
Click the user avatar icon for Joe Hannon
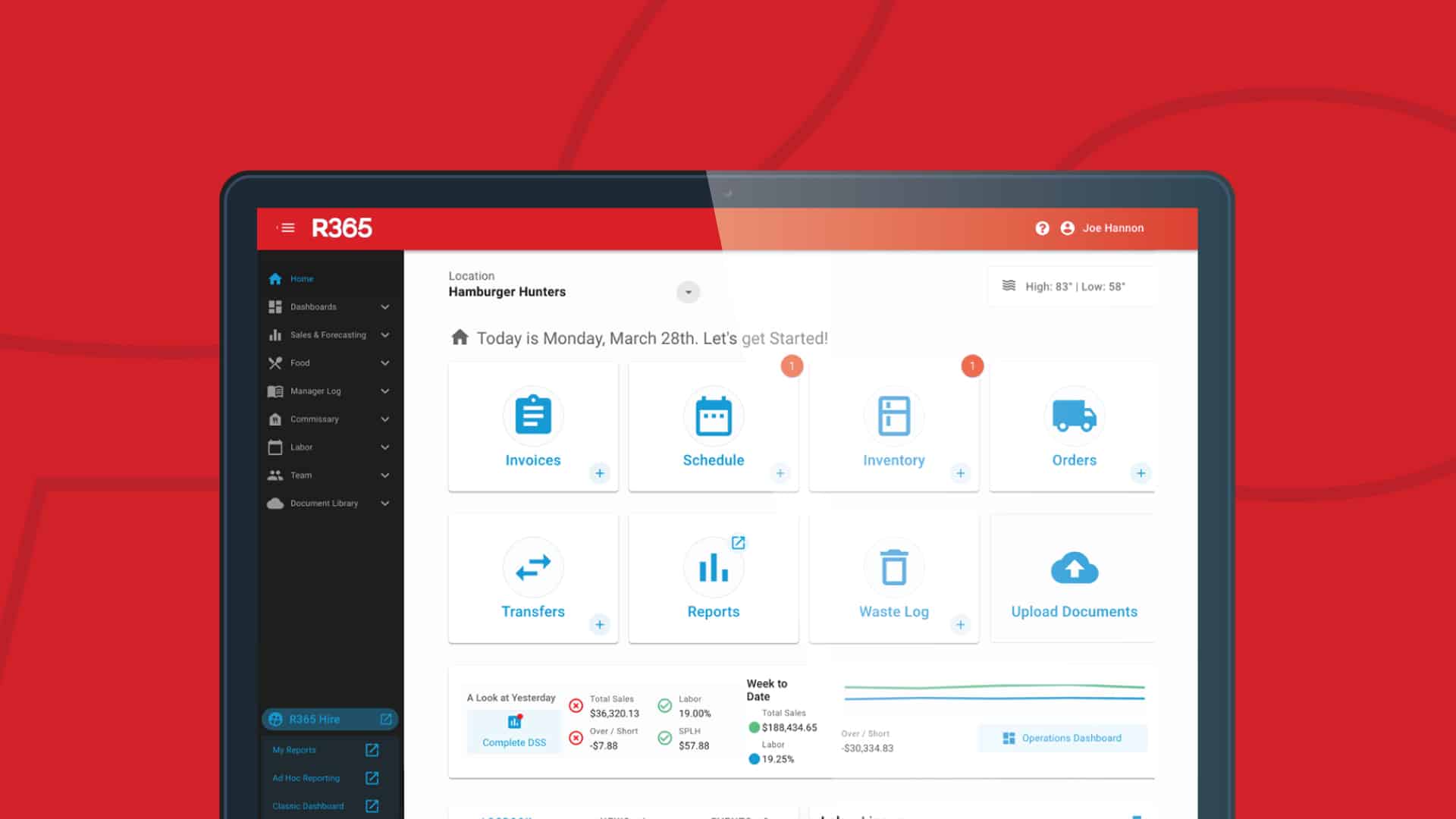(x=1067, y=228)
